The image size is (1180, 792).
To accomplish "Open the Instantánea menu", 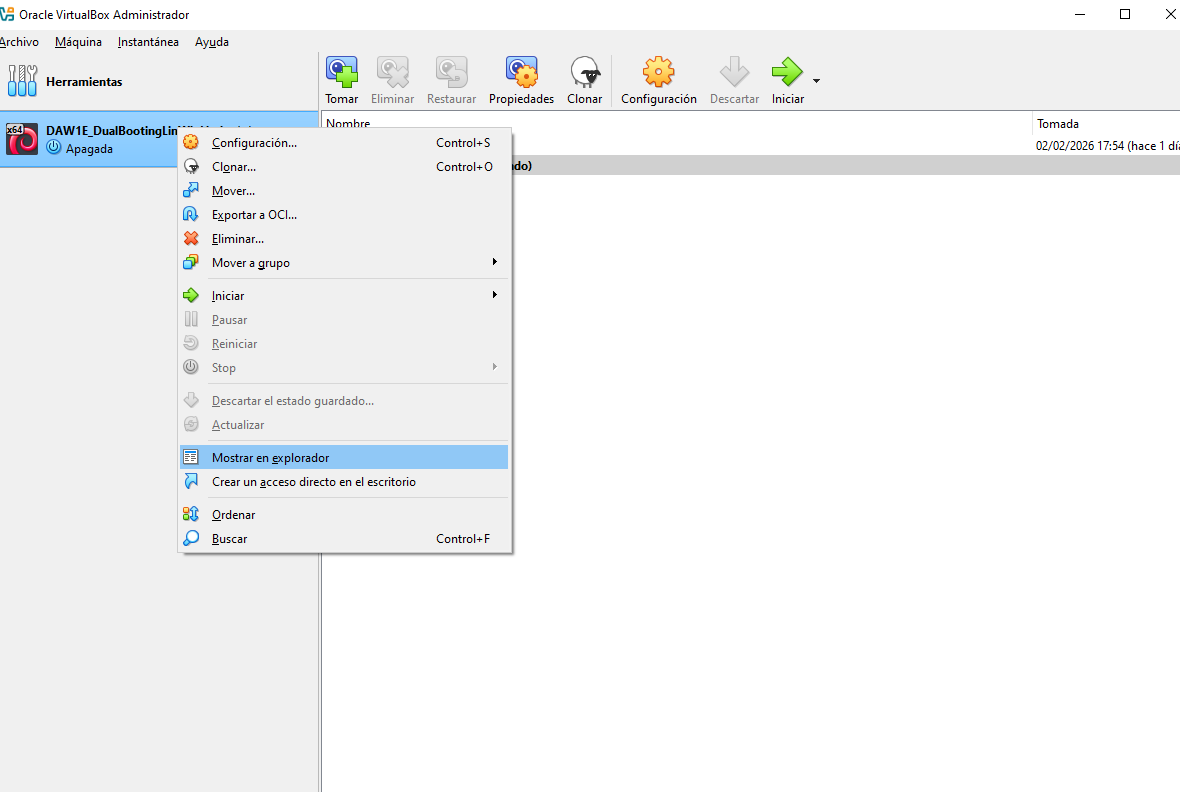I will (148, 42).
